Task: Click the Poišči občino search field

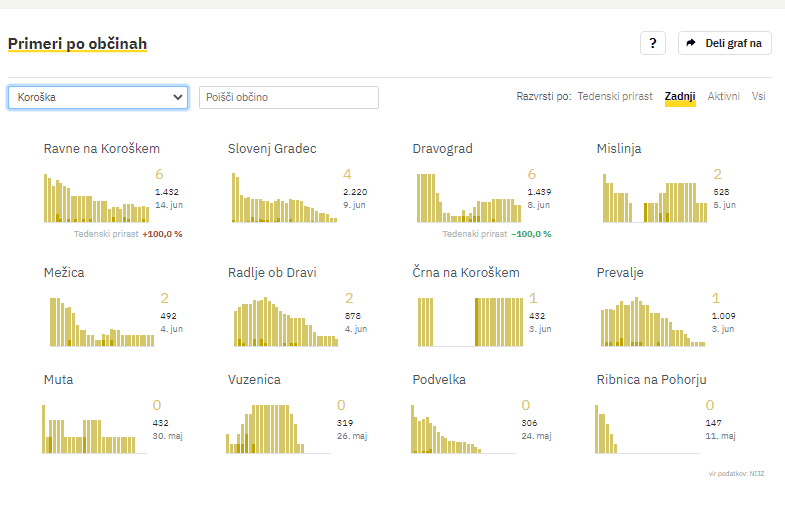Action: pyautogui.click(x=289, y=97)
